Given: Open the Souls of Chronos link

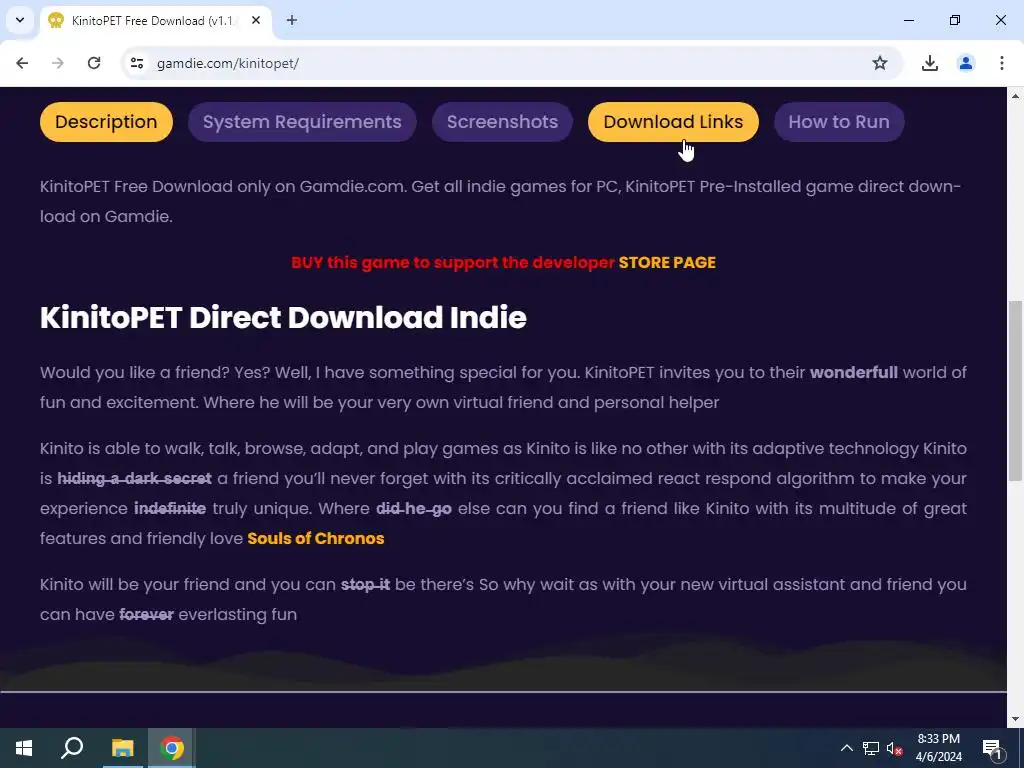Looking at the screenshot, I should 315,539.
